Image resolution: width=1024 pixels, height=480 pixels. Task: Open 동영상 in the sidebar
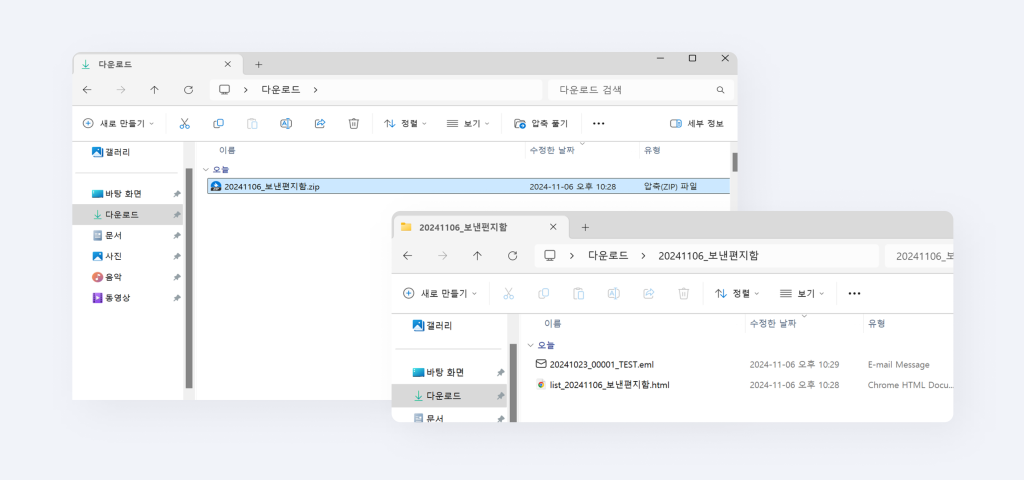[x=118, y=298]
